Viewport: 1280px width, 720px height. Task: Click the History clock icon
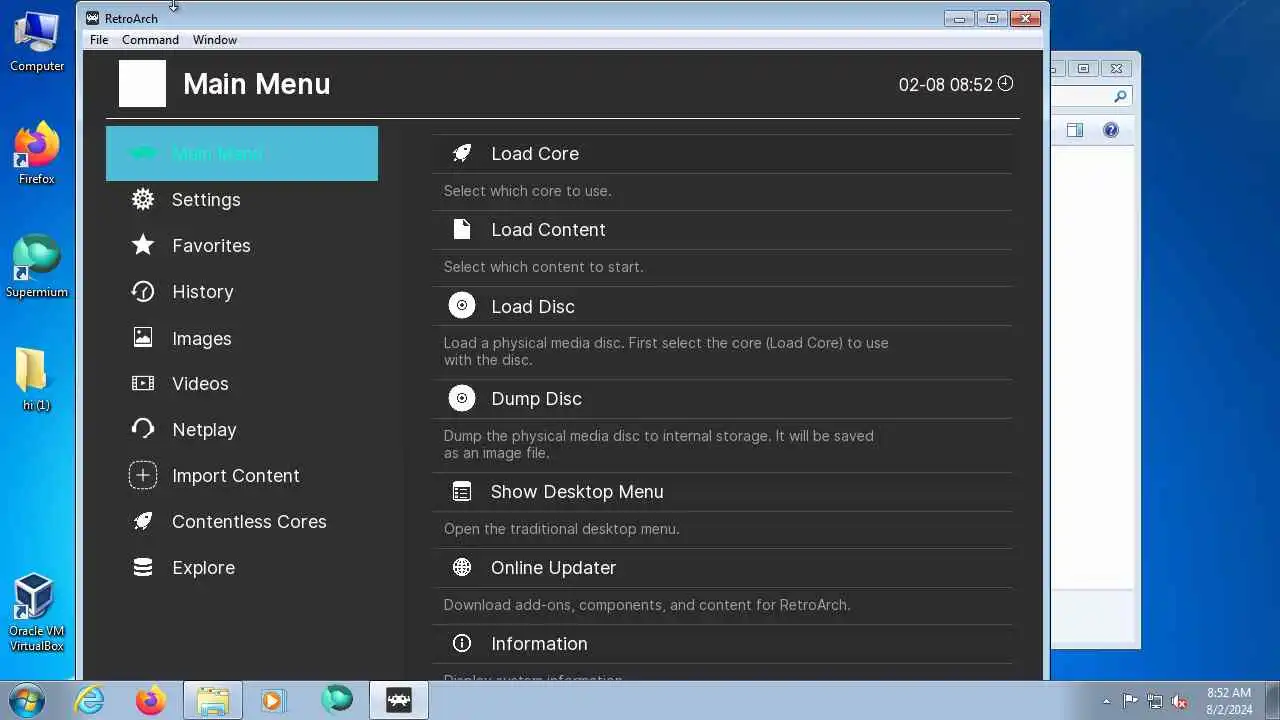point(143,291)
